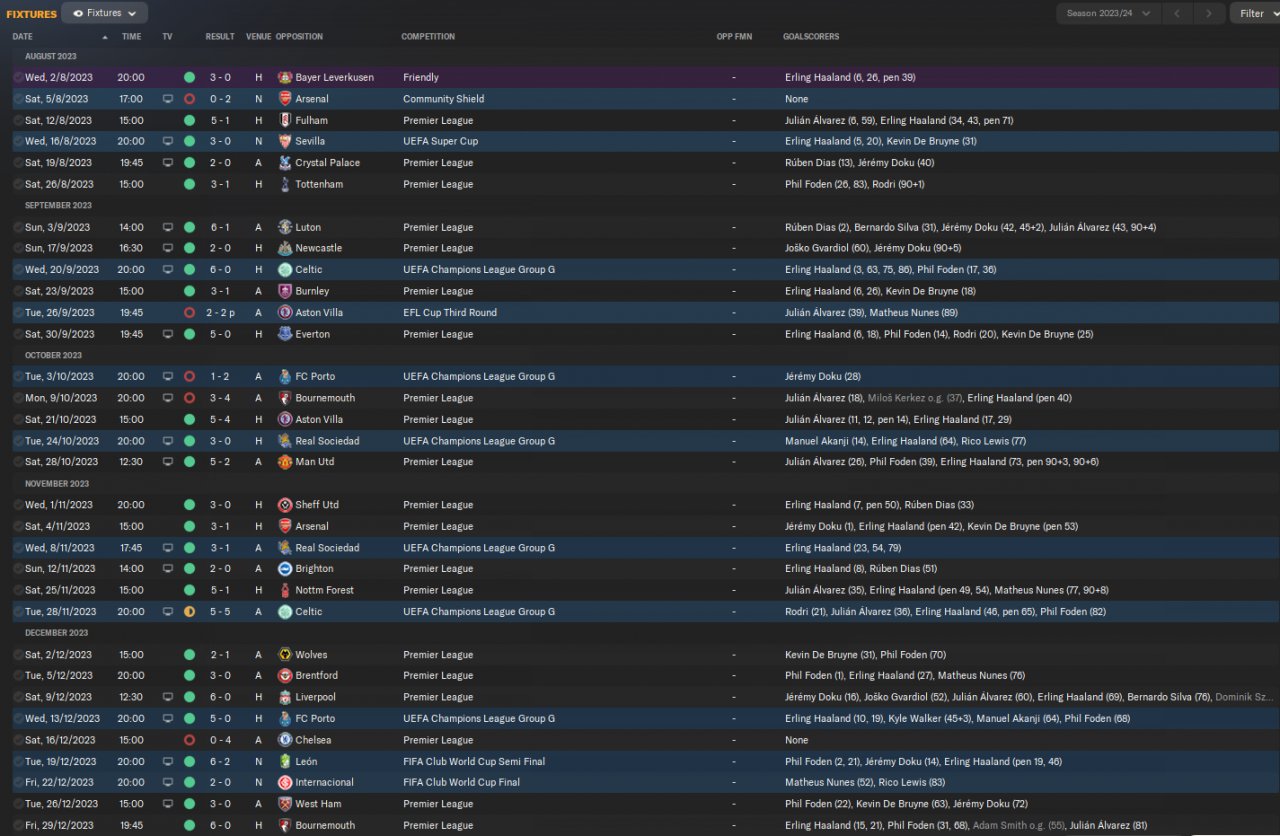Click the Burnley club badge

coord(285,291)
